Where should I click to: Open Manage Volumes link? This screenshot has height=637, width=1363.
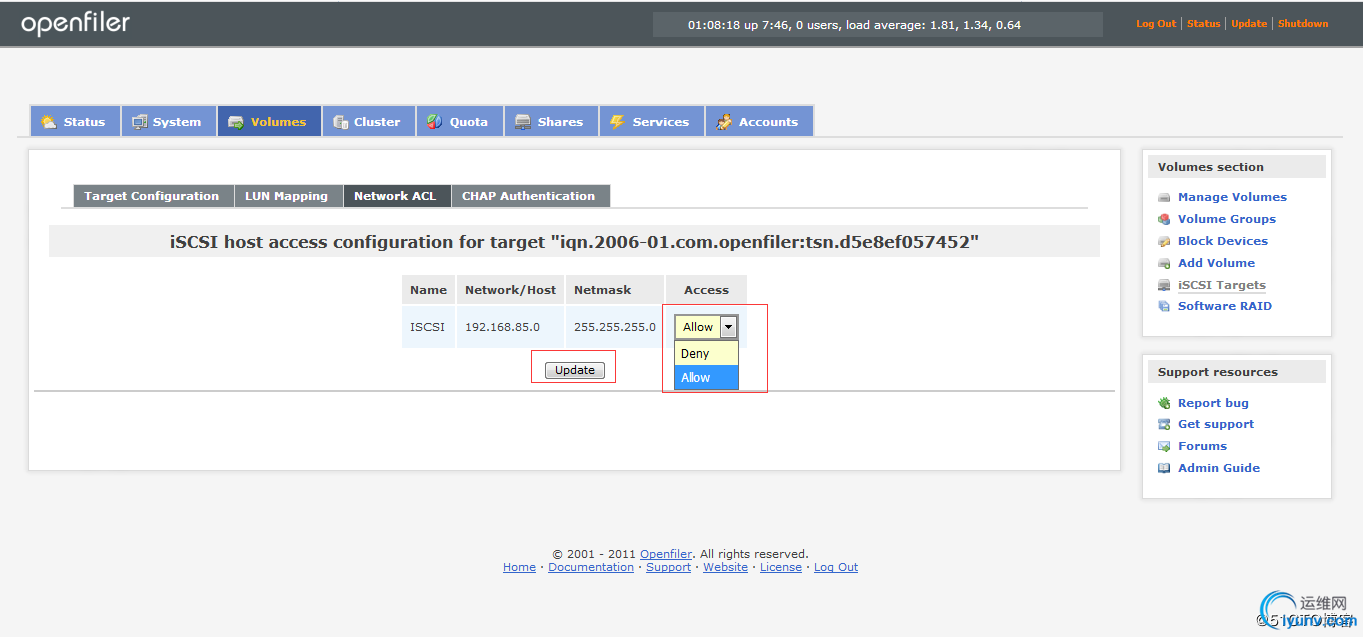coord(1232,197)
